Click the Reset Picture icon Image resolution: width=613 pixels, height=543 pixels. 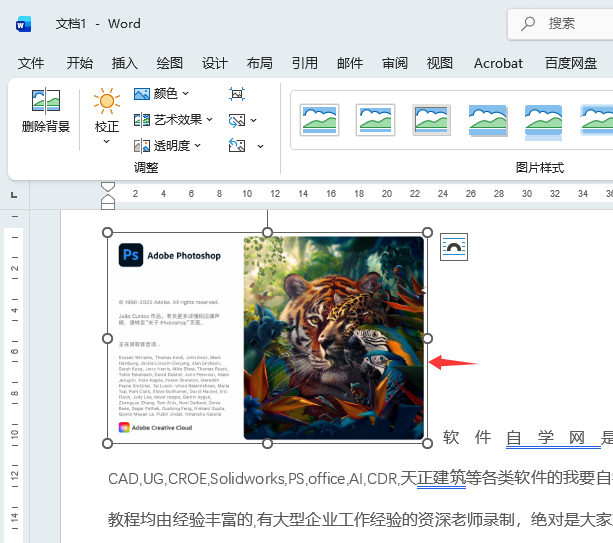coord(237,146)
